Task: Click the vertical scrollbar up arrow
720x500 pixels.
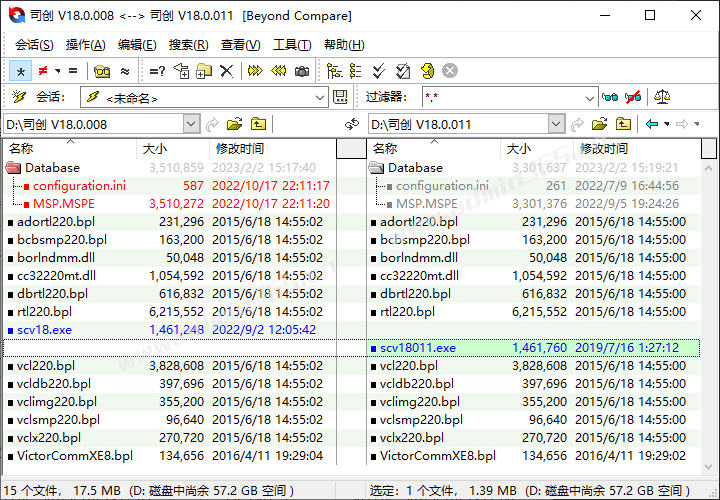Action: point(709,169)
